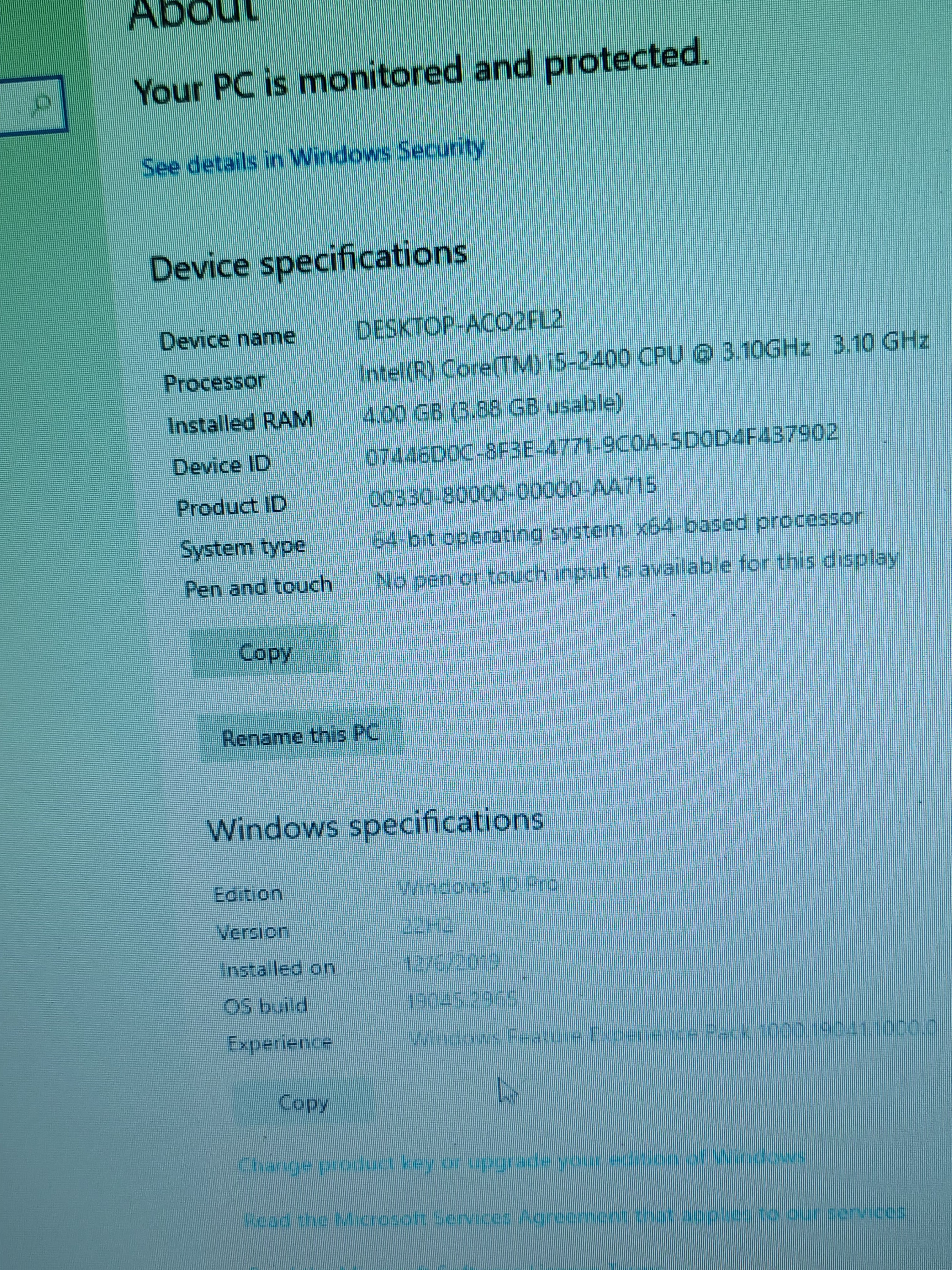The image size is (952, 1270).
Task: Select Product ID 00330-80000-00000-AA715
Action: coord(512,493)
